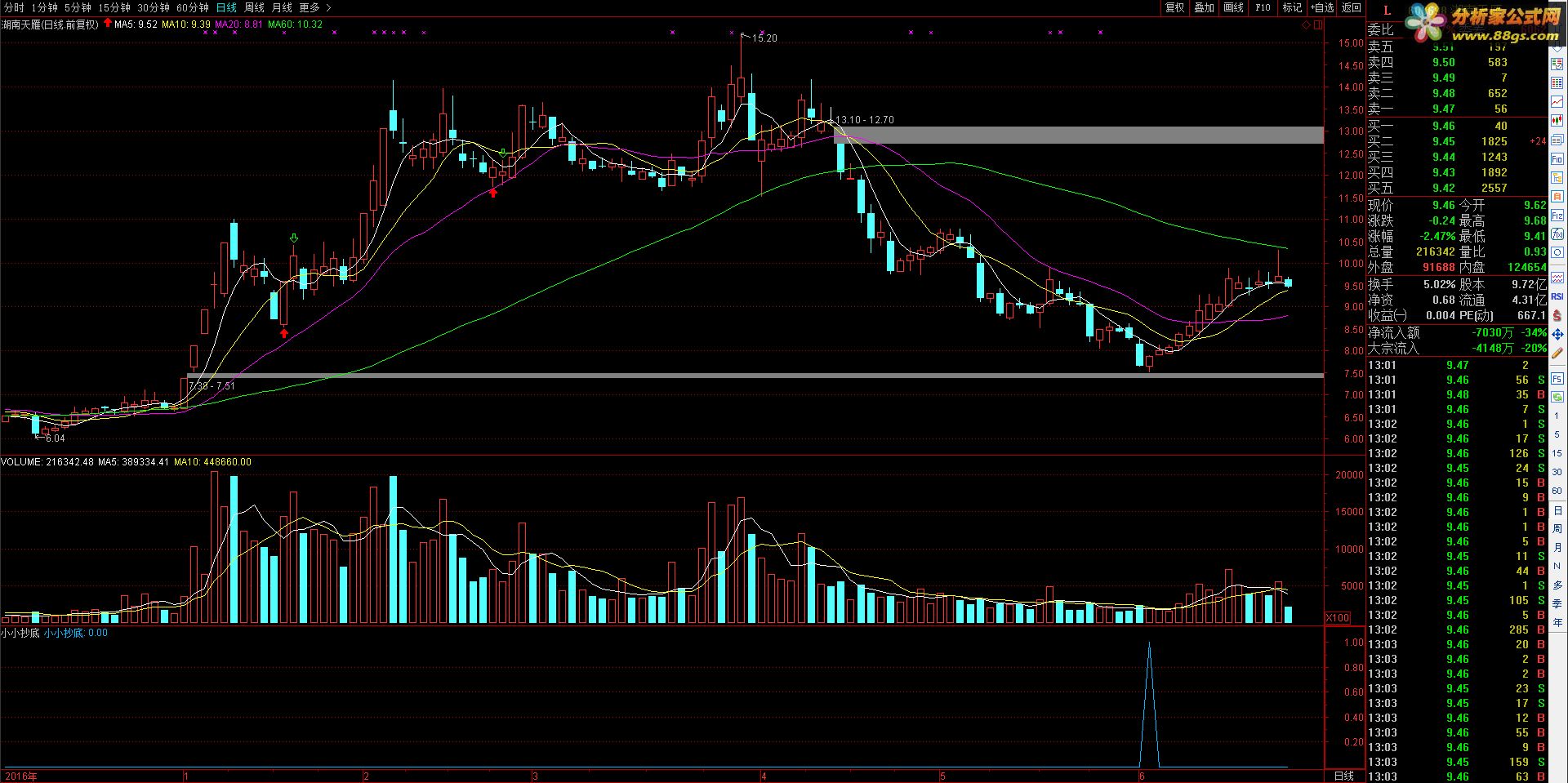
Task: Open the 日线 period selector at bottom right
Action: (x=1343, y=776)
